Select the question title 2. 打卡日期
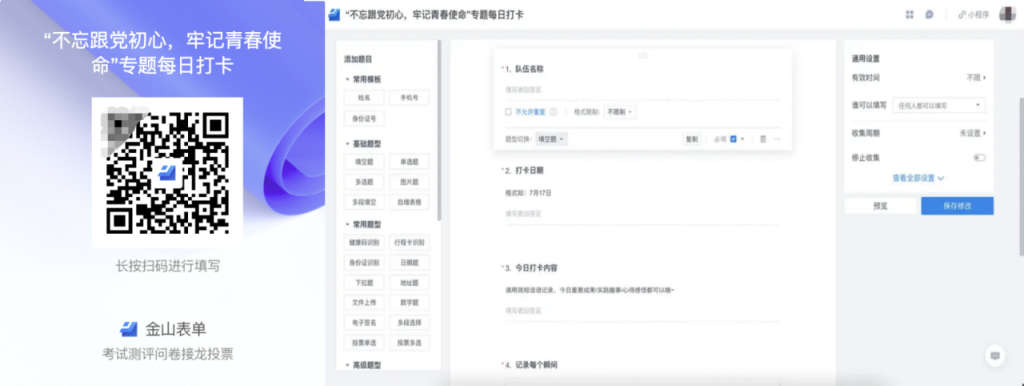1024x386 pixels. click(x=524, y=170)
